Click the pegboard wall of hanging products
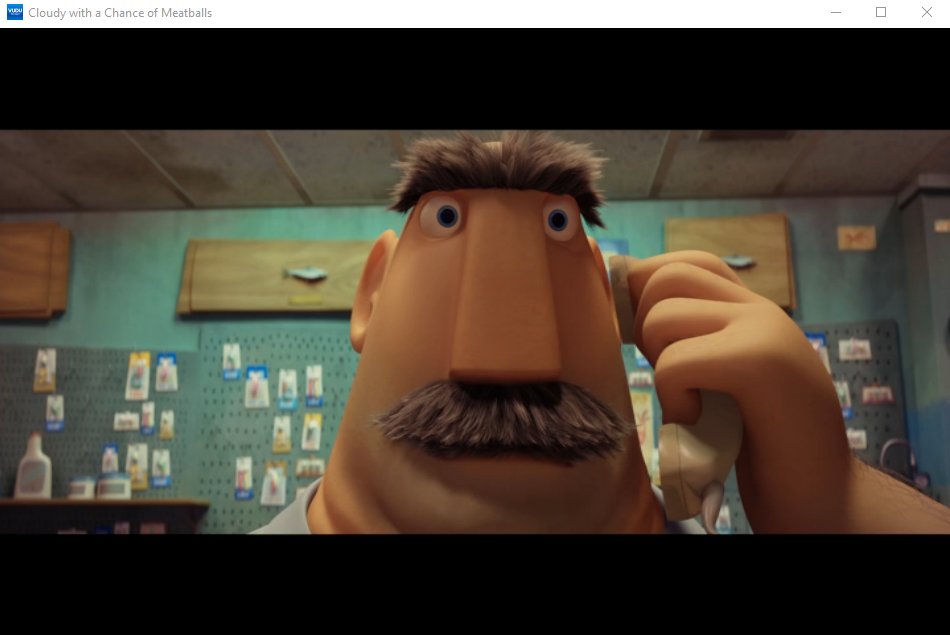Screen dimensions: 950x635 coord(150,400)
